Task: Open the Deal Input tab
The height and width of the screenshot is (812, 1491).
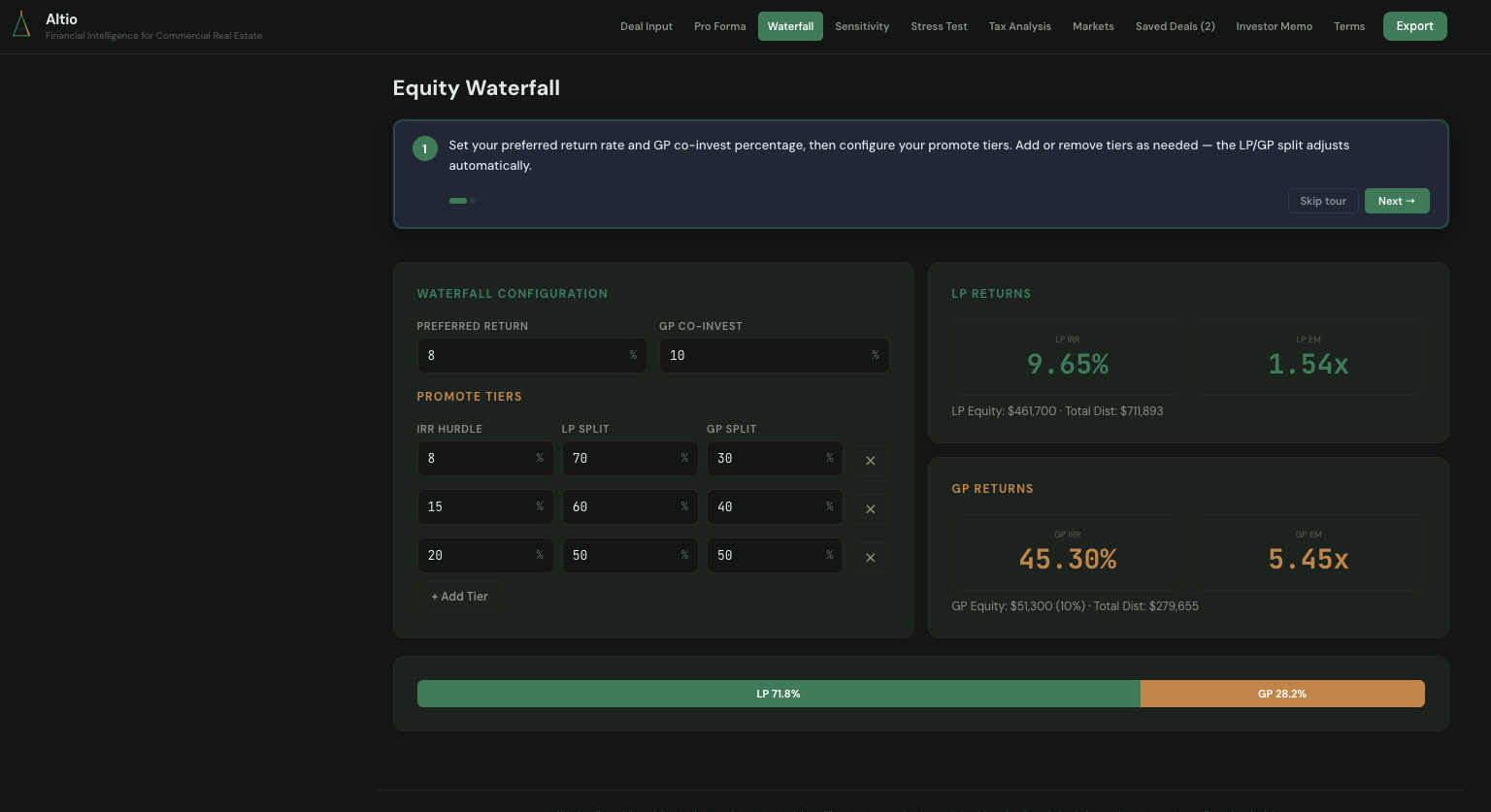Action: pyautogui.click(x=646, y=26)
